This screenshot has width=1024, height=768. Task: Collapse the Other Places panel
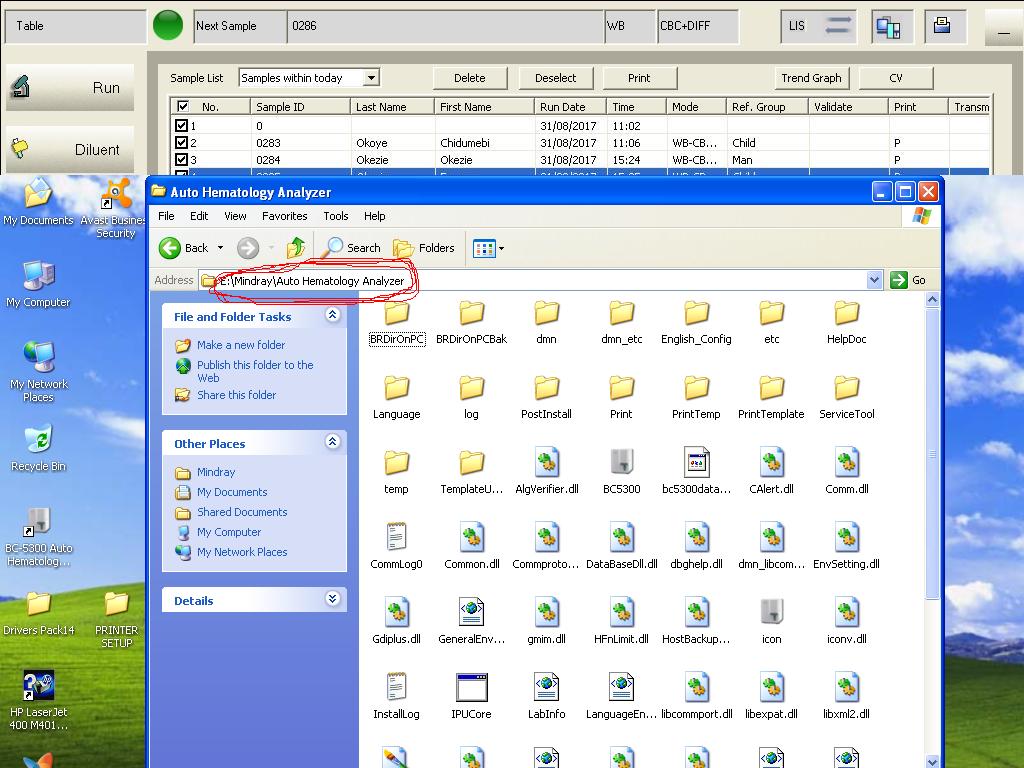(x=332, y=442)
